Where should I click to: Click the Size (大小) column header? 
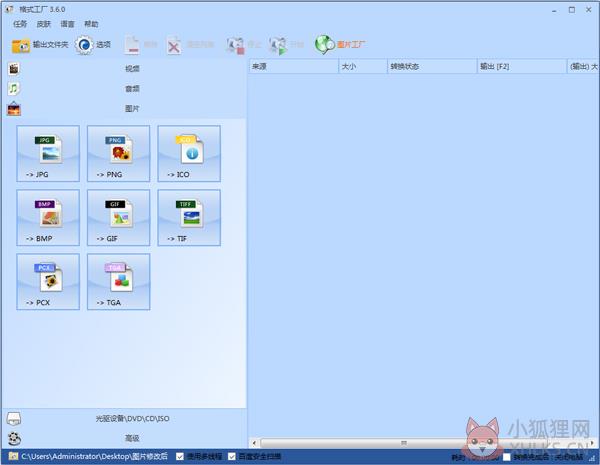tap(363, 67)
